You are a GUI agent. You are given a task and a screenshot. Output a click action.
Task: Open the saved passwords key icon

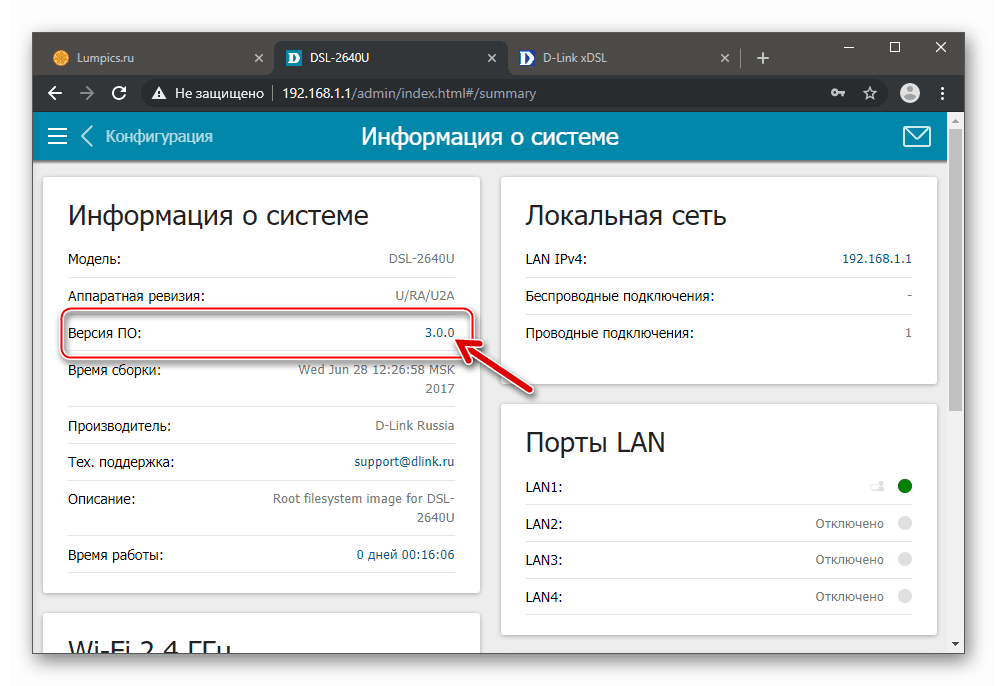click(x=838, y=93)
